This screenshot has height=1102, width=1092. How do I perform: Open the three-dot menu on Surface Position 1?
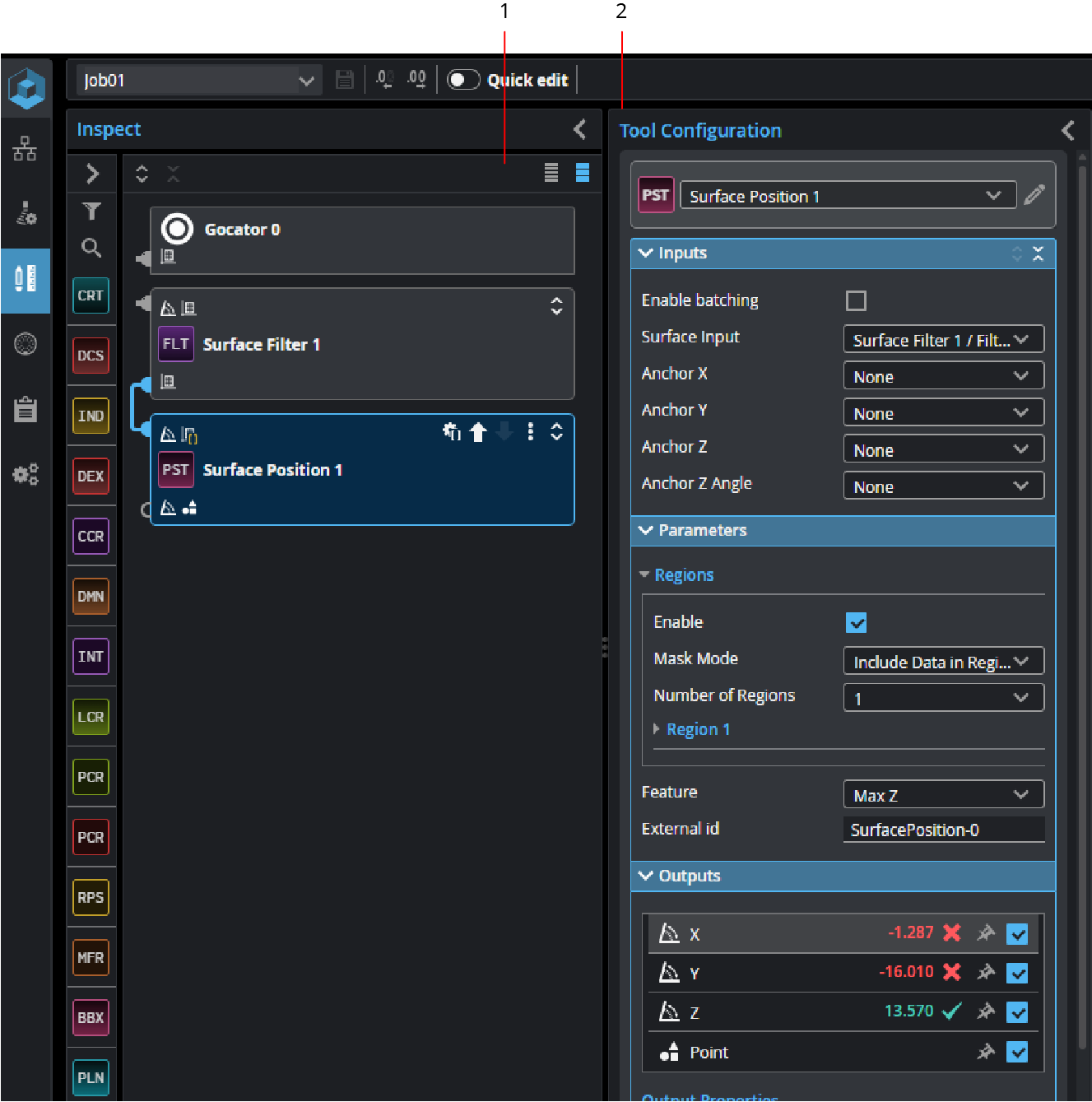click(531, 431)
